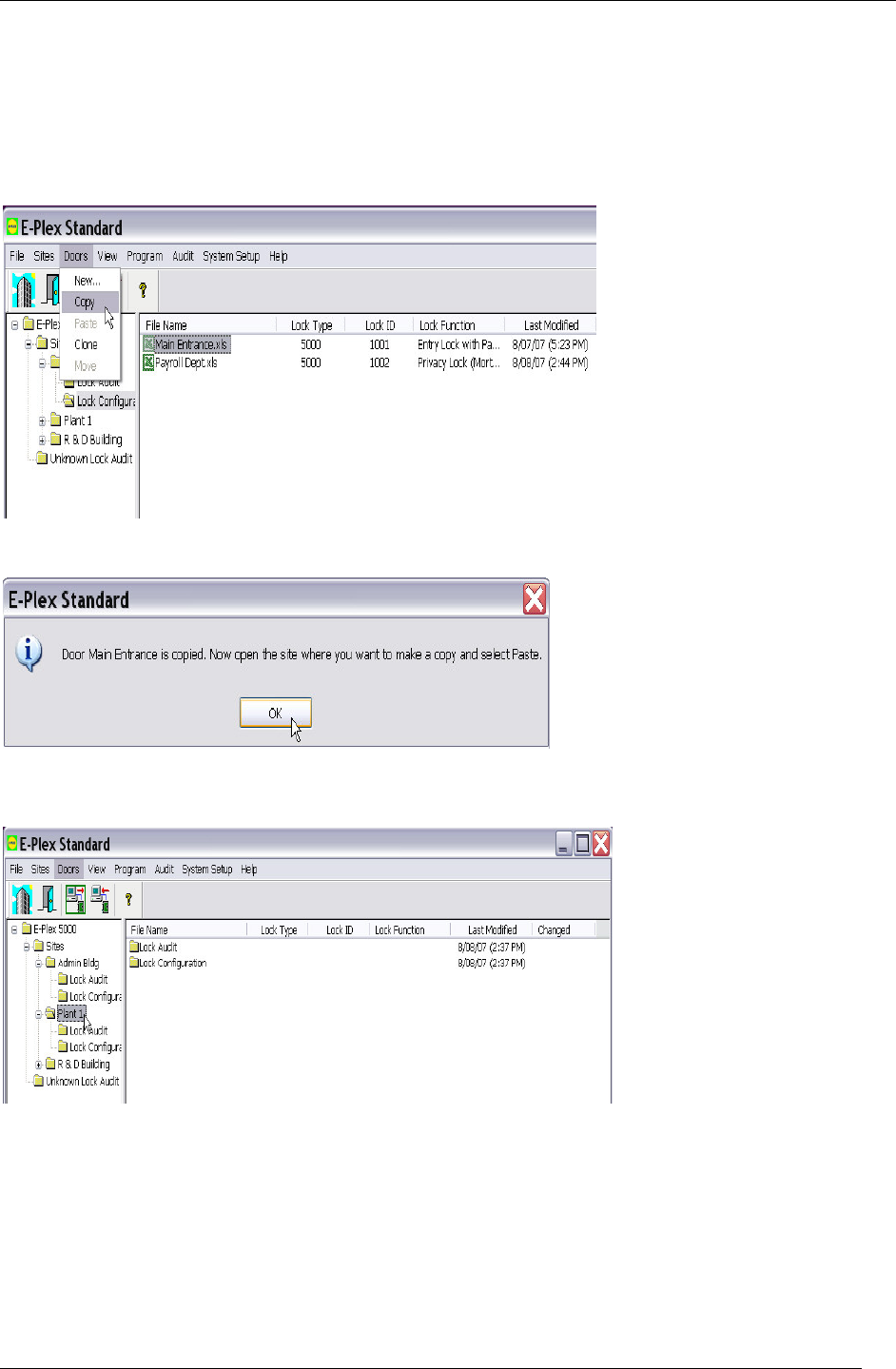Open Help menu in window with Changed column

click(x=249, y=869)
